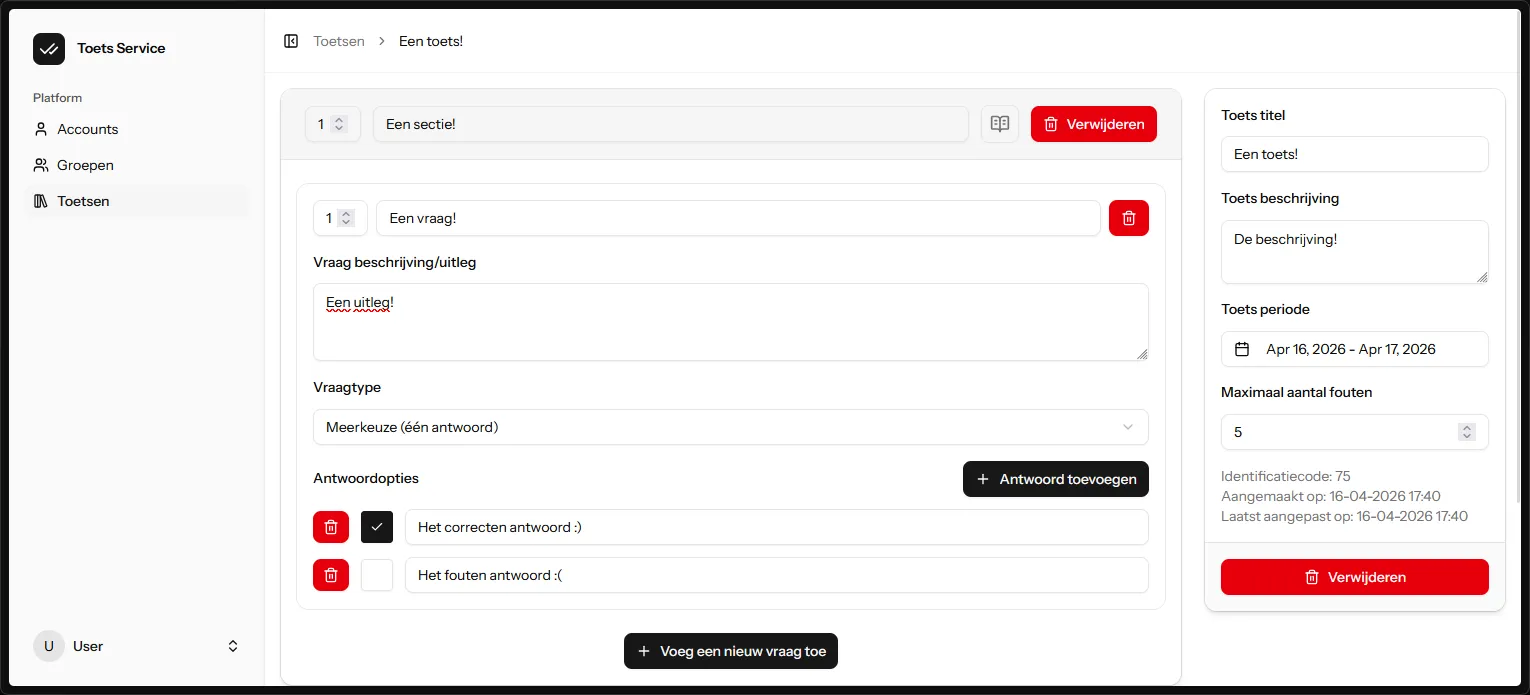Click the calendar icon in Toets periode
The height and width of the screenshot is (695, 1530).
click(x=1242, y=349)
